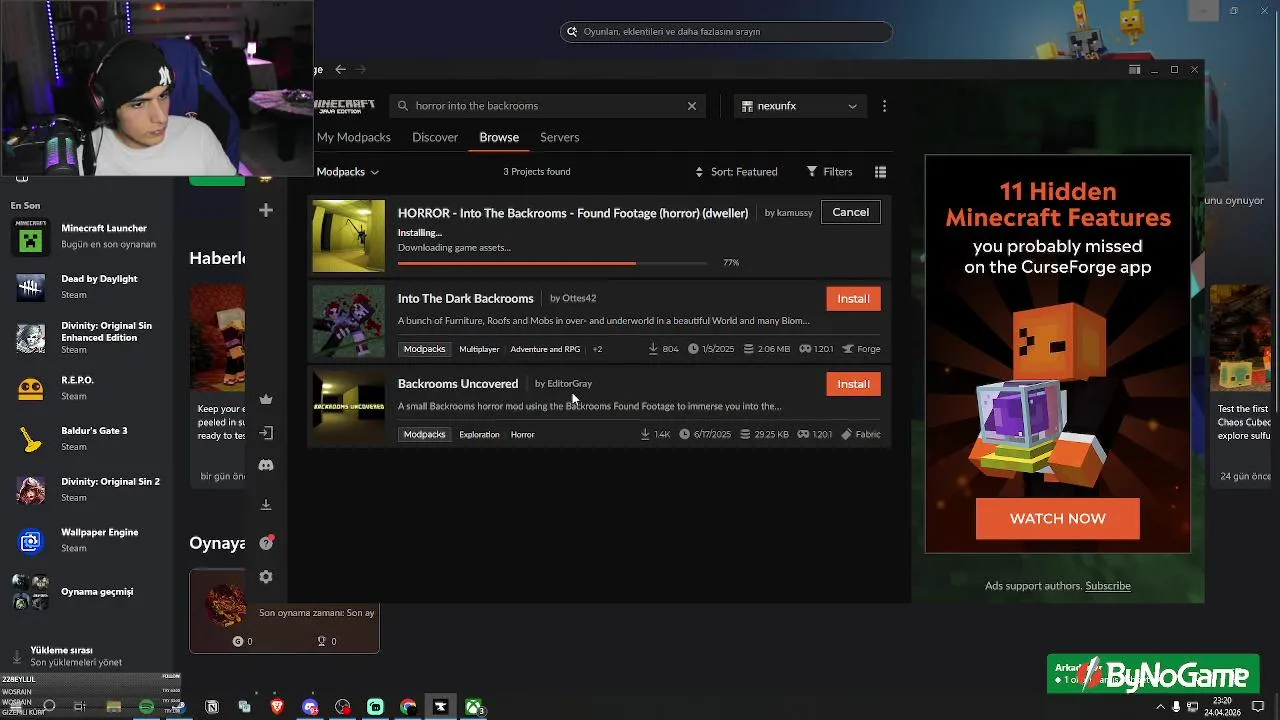Select Divinity: Original Sin Enhanced Edition entry
This screenshot has width=1280, height=720.
pos(88,338)
